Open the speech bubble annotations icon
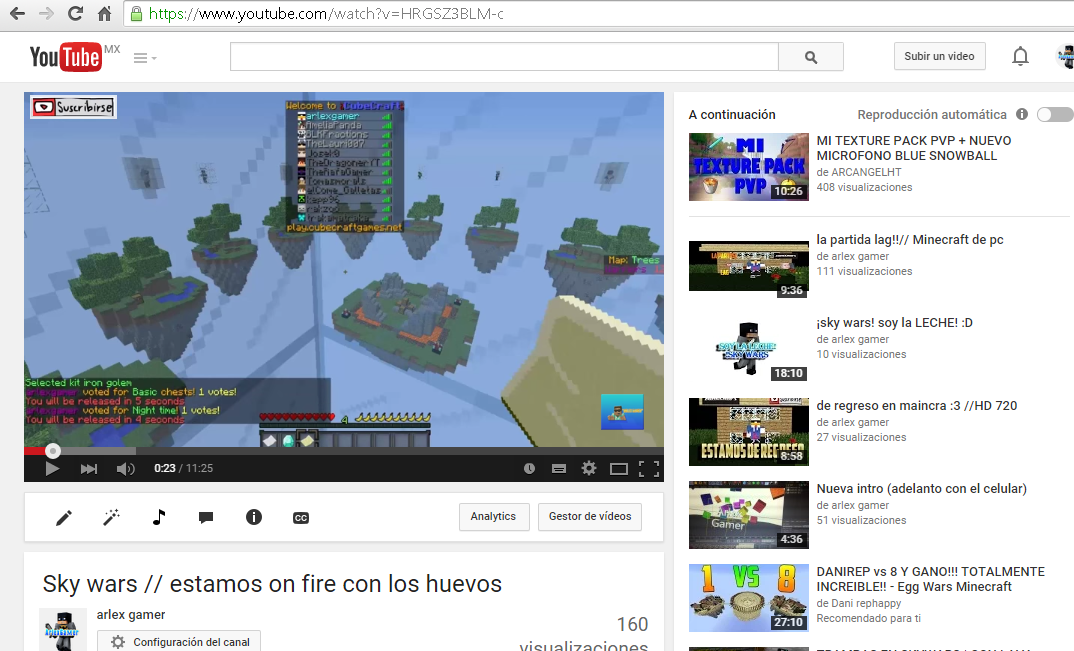Screen dimensions: 1074x651 [205, 517]
